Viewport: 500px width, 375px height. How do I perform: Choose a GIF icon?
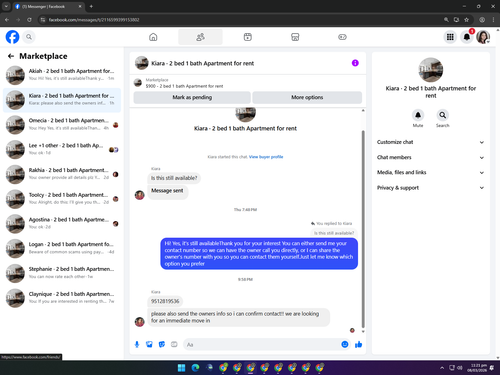(174, 344)
